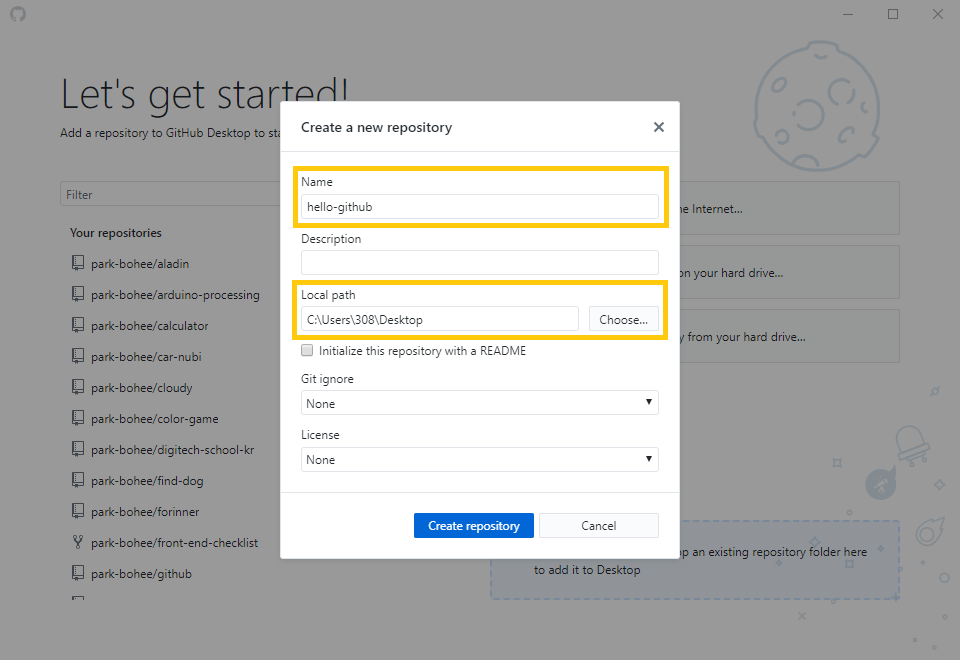
Task: Click the clone from the Internet option
Action: coord(789,208)
